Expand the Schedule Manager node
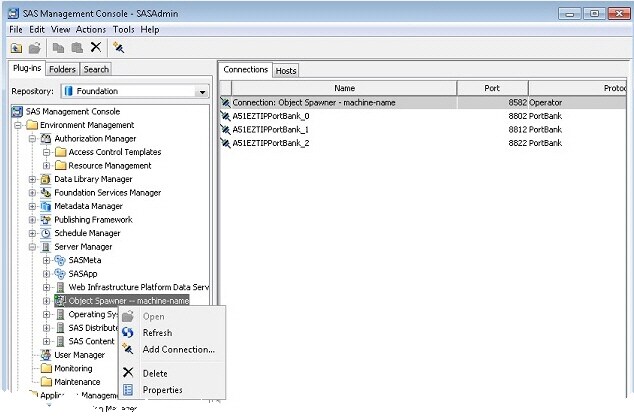This screenshot has width=634, height=419. click(x=32, y=233)
